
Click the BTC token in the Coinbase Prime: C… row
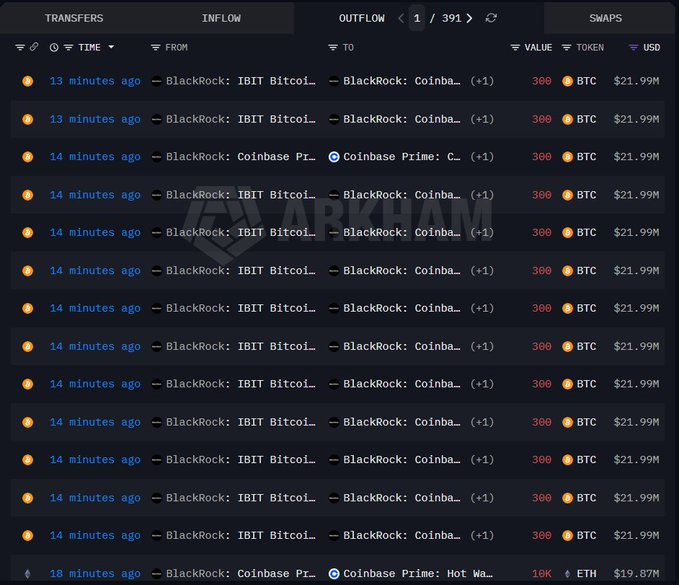(586, 157)
